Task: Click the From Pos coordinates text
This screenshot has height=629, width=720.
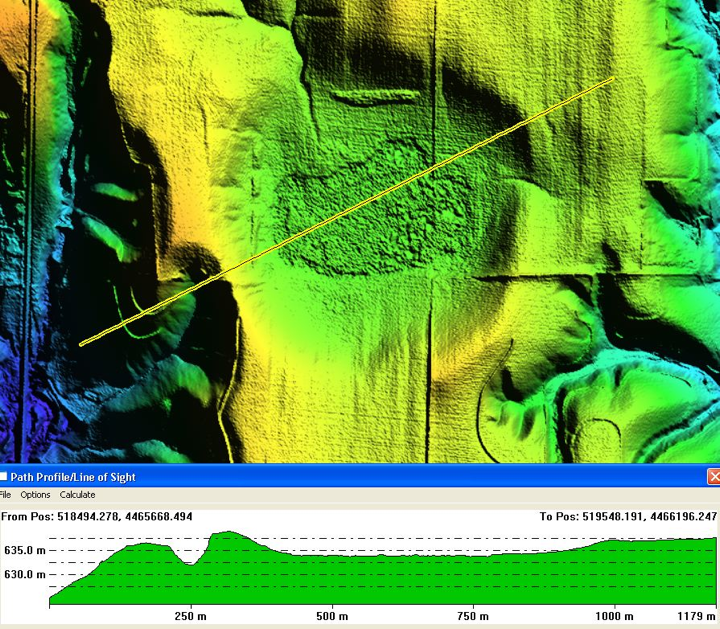Action: 97,517
